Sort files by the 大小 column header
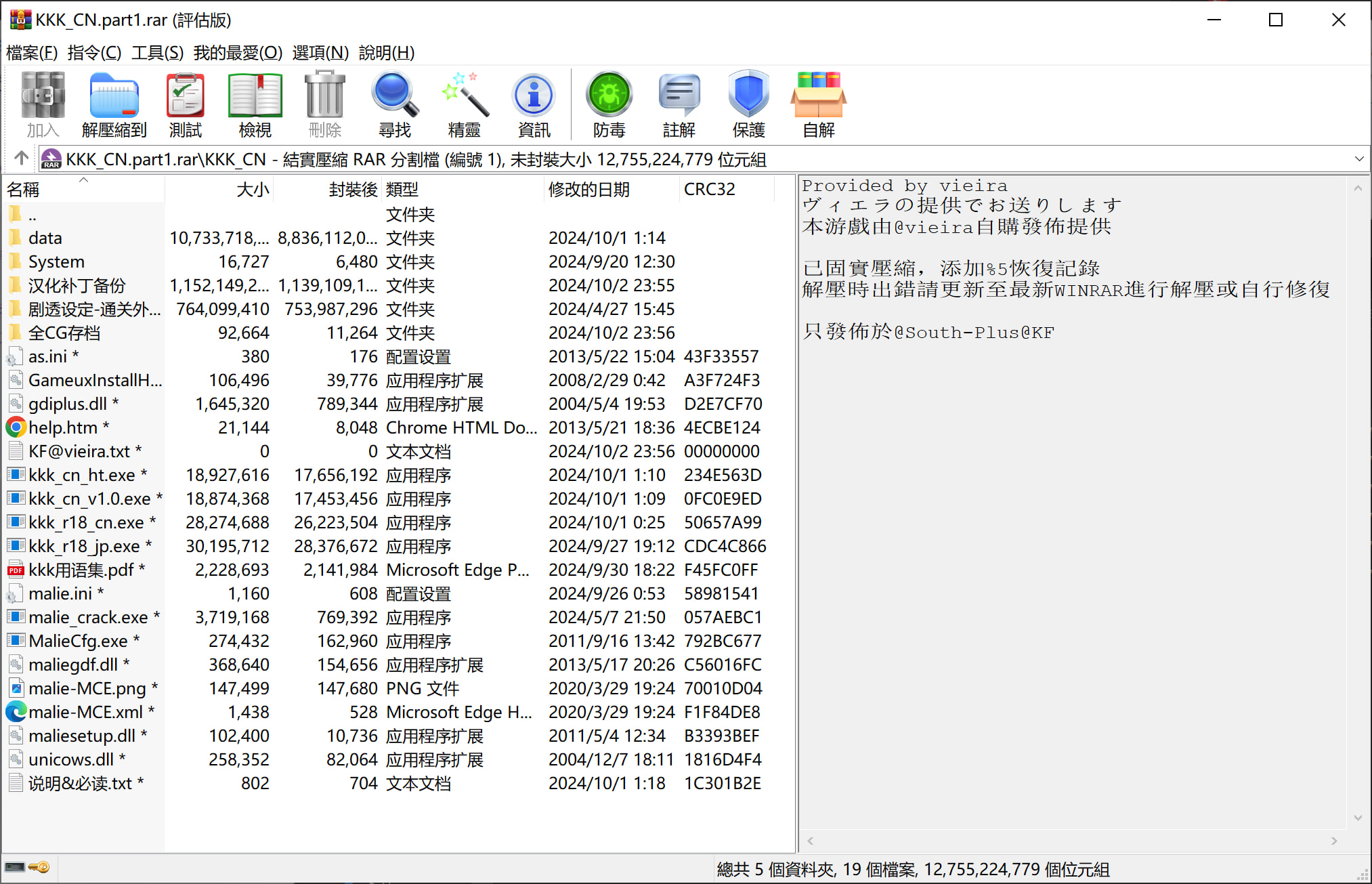The height and width of the screenshot is (884, 1372). [252, 189]
